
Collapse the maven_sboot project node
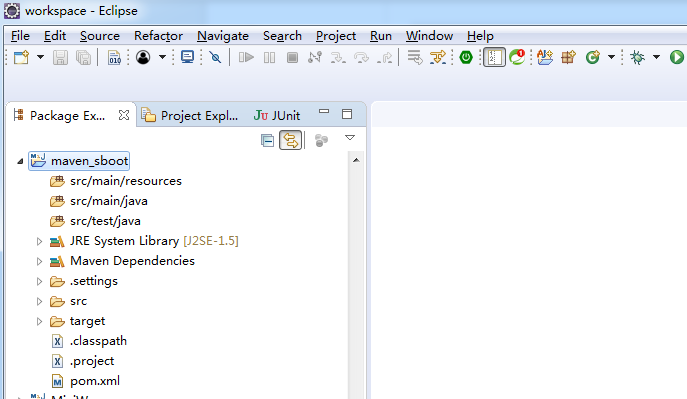click(20, 162)
